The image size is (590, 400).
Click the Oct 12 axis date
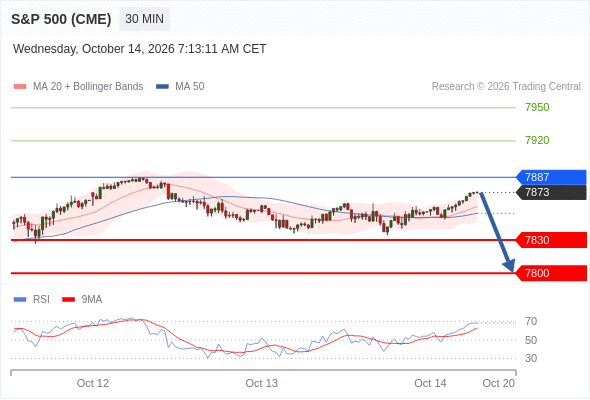pos(93,383)
